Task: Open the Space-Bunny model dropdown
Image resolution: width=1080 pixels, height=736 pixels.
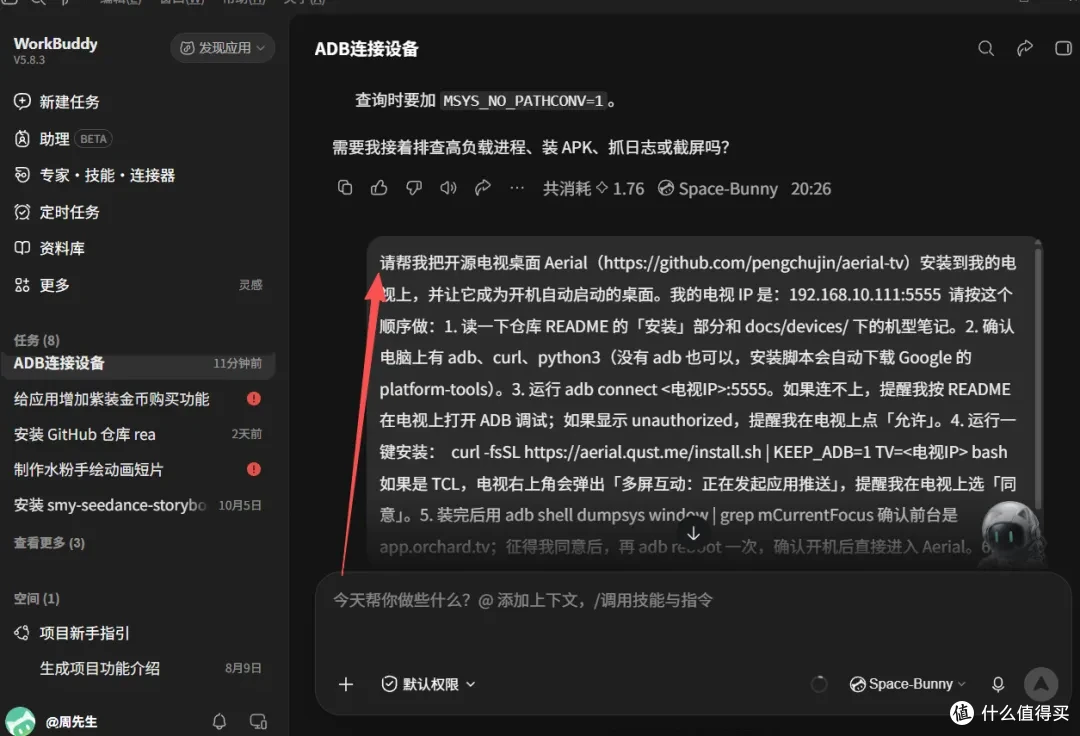Action: tap(908, 684)
